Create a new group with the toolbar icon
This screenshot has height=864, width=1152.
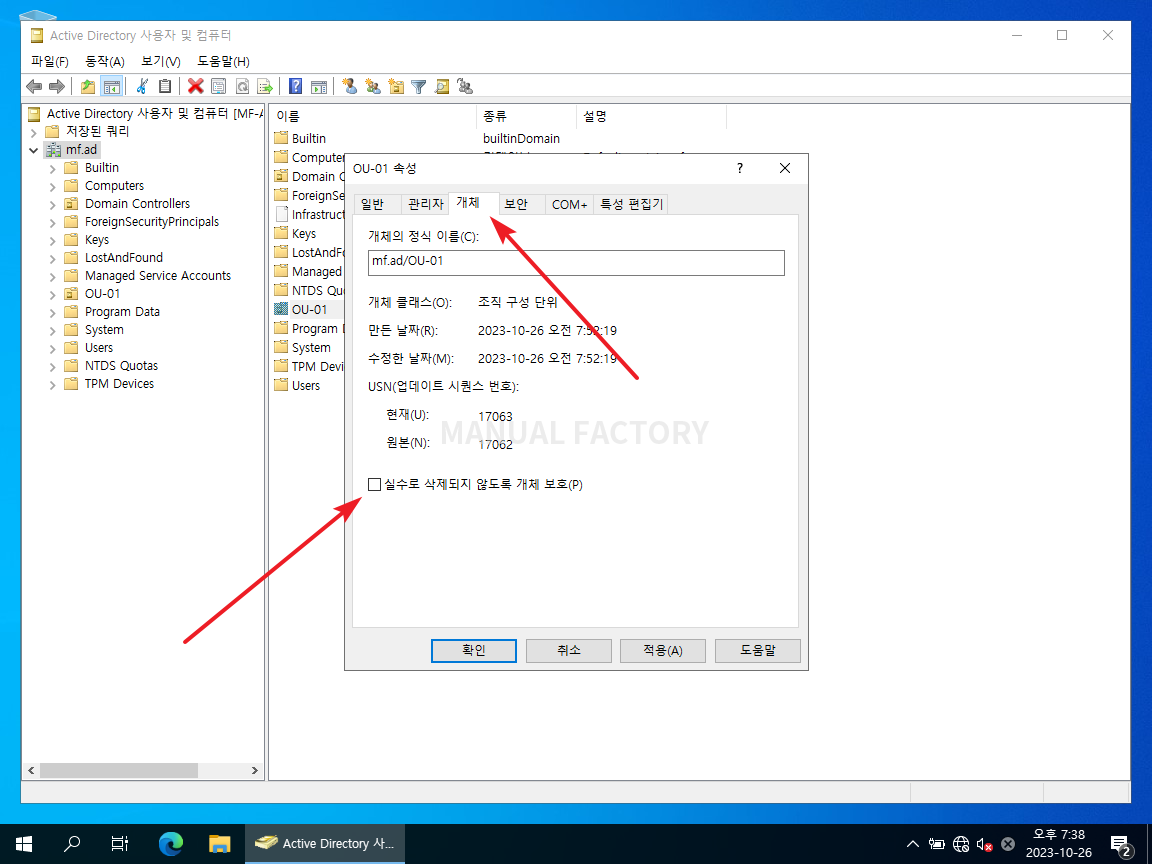(373, 87)
